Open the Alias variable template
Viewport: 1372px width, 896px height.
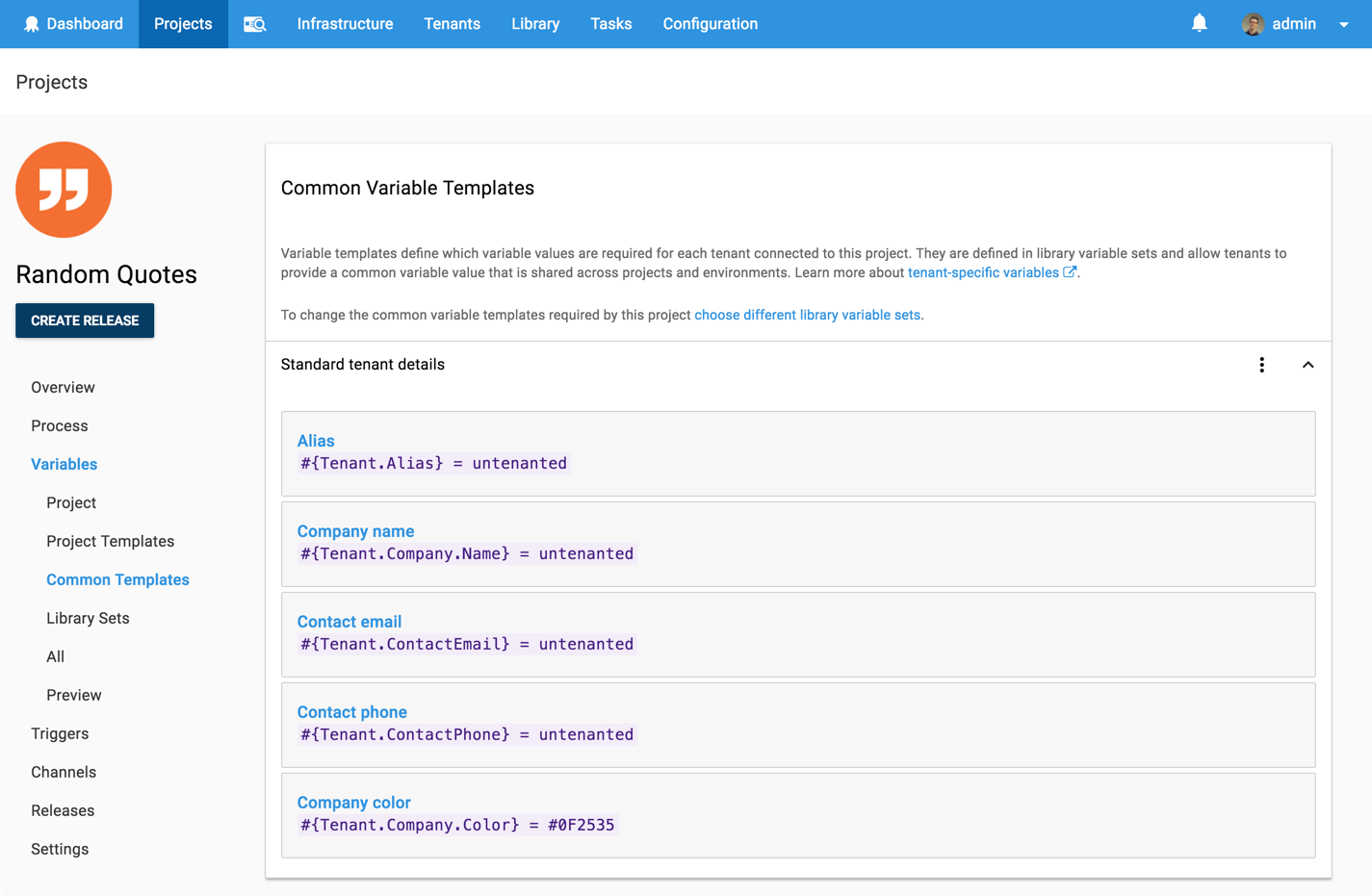[316, 441]
